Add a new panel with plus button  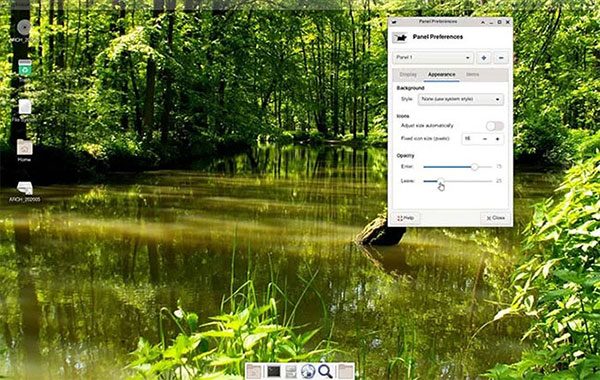(x=484, y=58)
